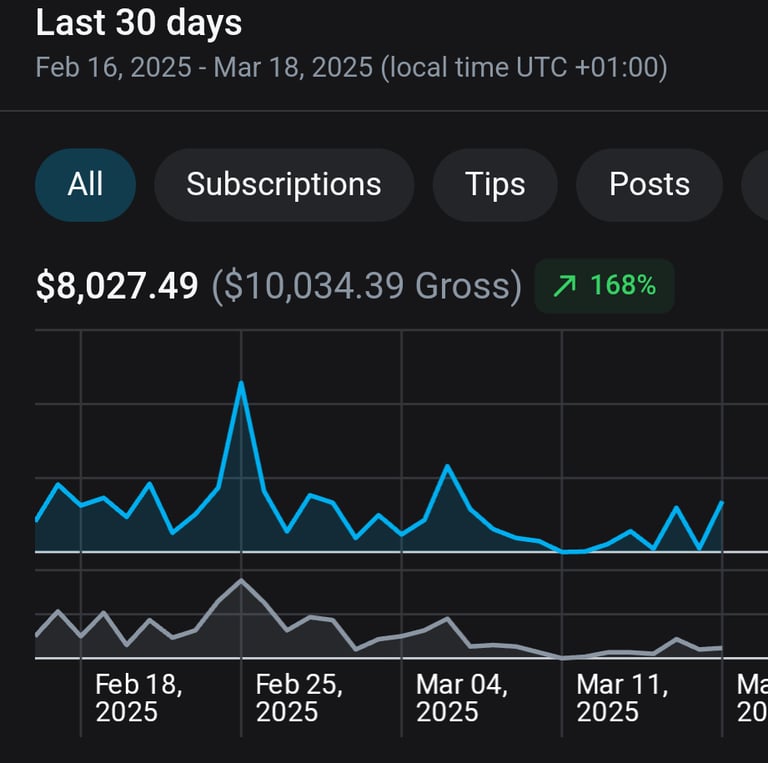
Task: Click the green upward trend arrow icon
Action: [x=565, y=286]
